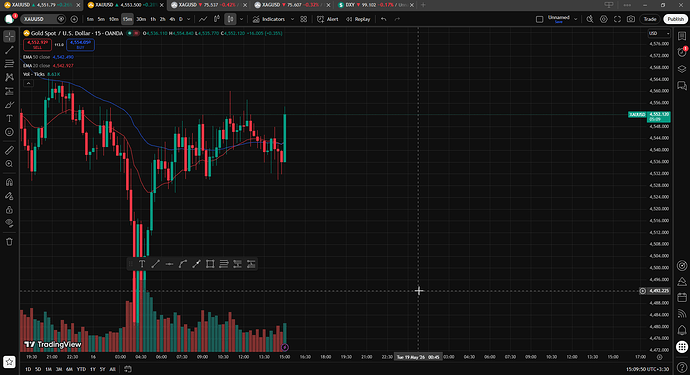Open notifications bell in right sidebar
Image resolution: width=690 pixels, height=375 pixels.
(x=682, y=330)
